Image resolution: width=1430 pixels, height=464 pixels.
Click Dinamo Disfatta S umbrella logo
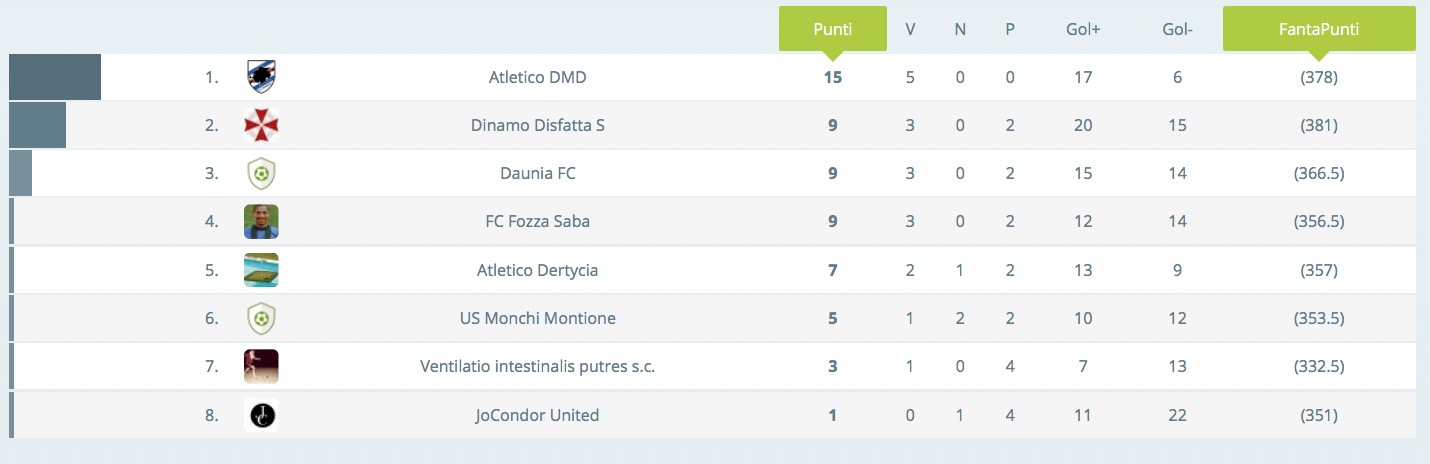pyautogui.click(x=261, y=125)
